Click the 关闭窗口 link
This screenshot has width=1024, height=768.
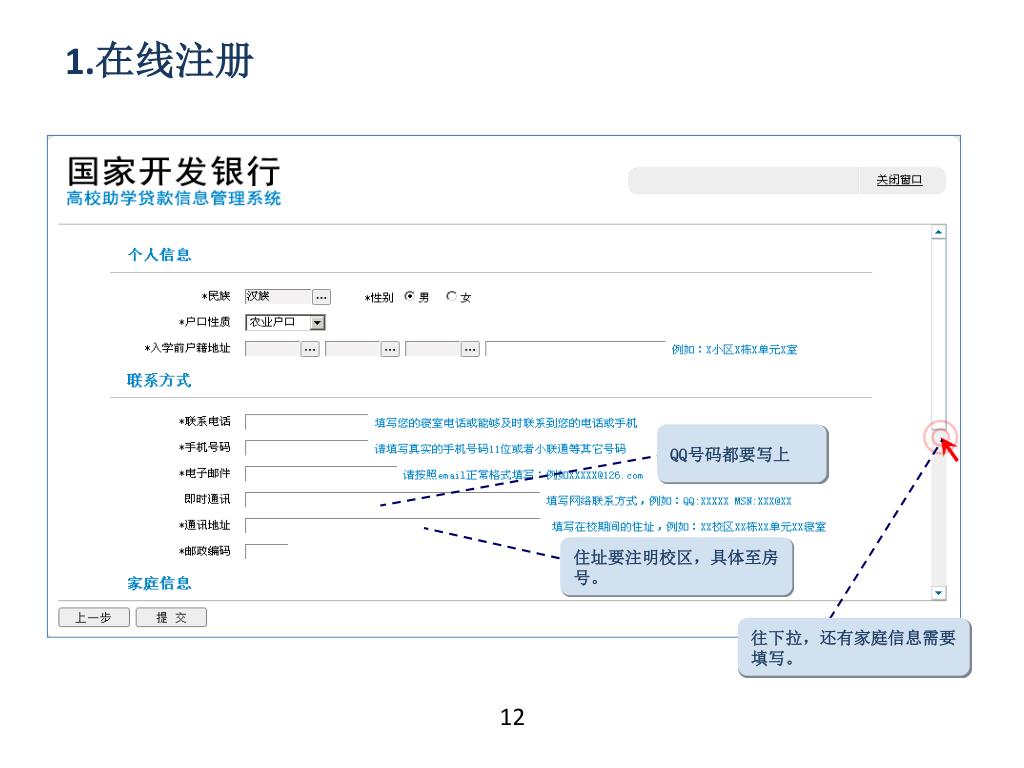tap(899, 180)
